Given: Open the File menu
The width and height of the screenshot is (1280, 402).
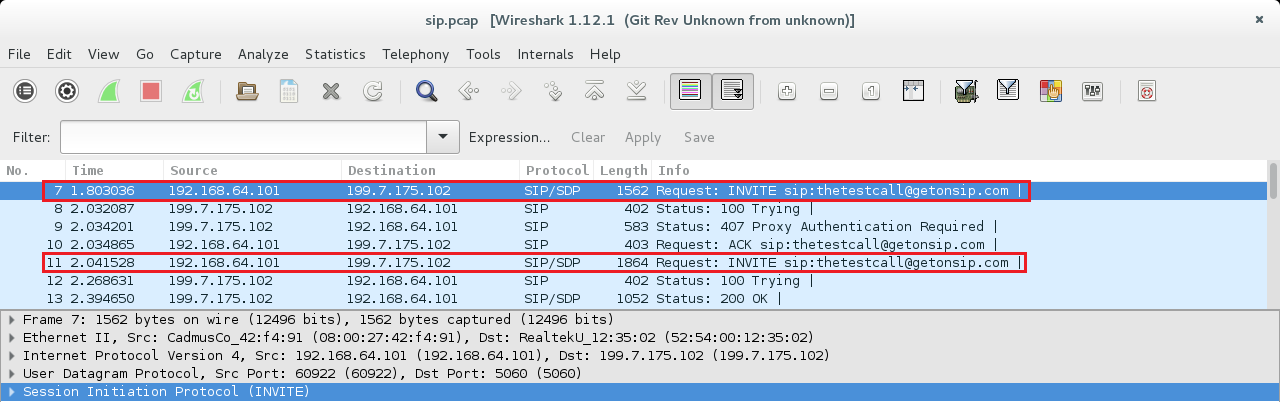Looking at the screenshot, I should 19,54.
